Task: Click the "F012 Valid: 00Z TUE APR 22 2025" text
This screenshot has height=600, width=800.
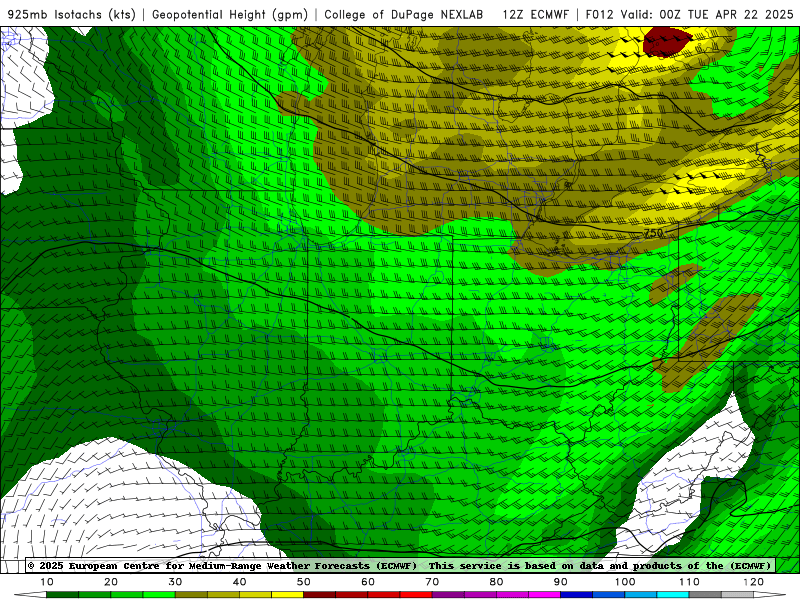Action: coord(689,14)
